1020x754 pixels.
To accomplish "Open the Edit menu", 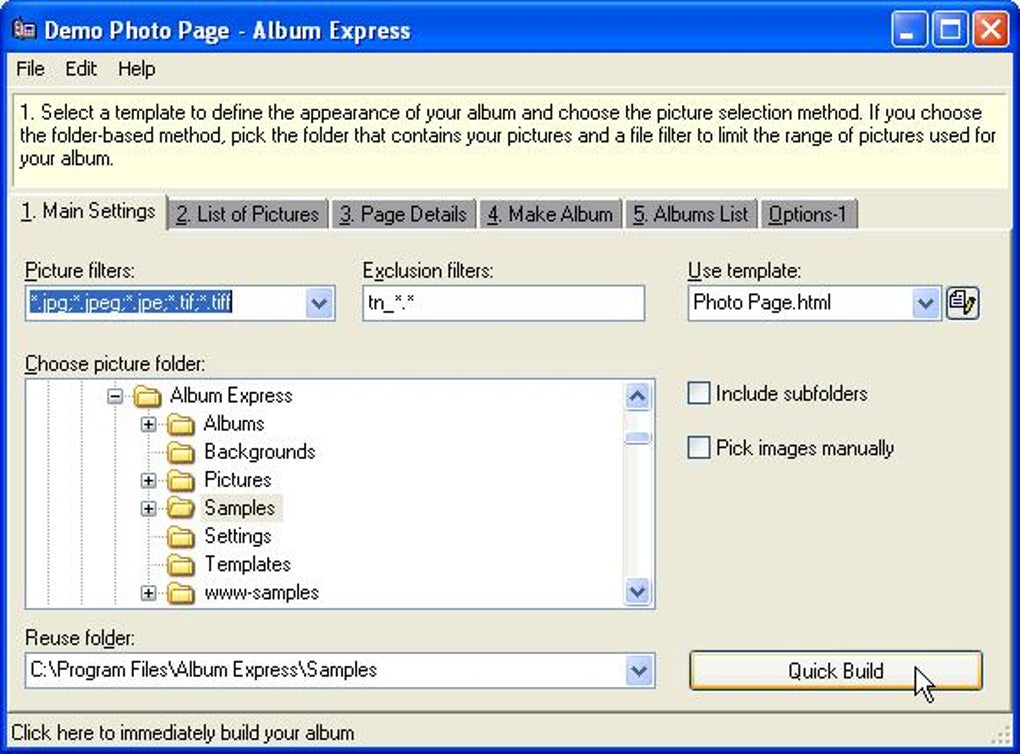I will pos(81,68).
